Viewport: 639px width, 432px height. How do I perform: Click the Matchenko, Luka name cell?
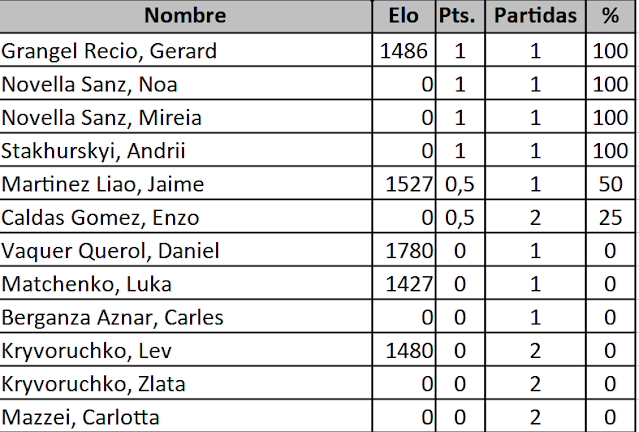[x=185, y=283]
